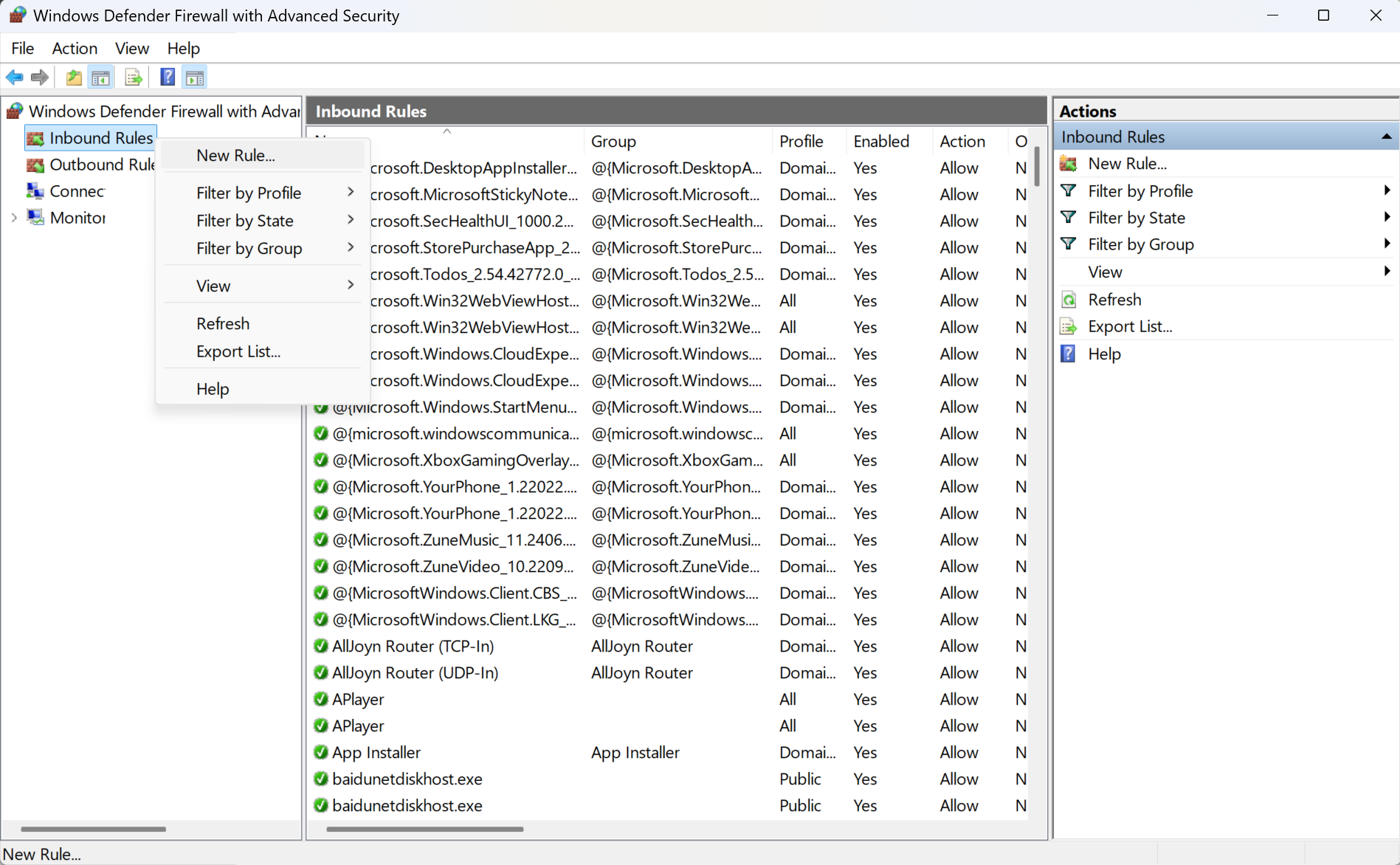Open the File menu
Viewport: 1400px width, 865px height.
tap(22, 48)
